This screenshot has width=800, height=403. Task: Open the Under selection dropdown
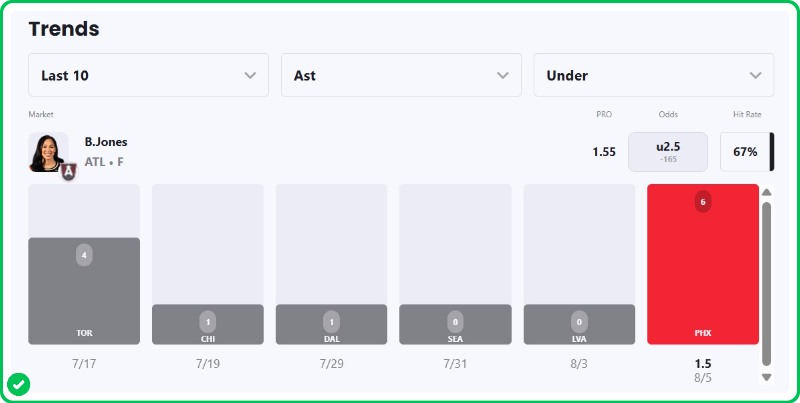pos(654,75)
